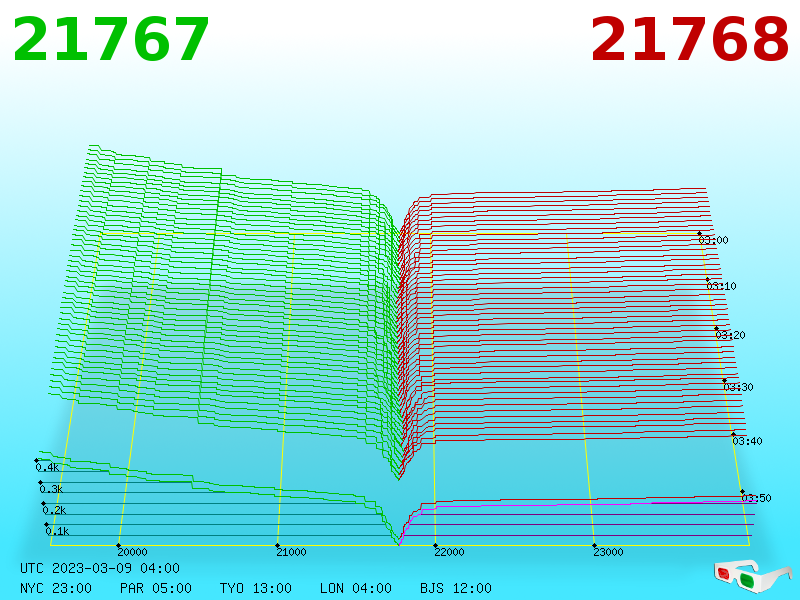This screenshot has height=600, width=800.
Task: Click the 0.3k volume axis label
Action: (51, 489)
